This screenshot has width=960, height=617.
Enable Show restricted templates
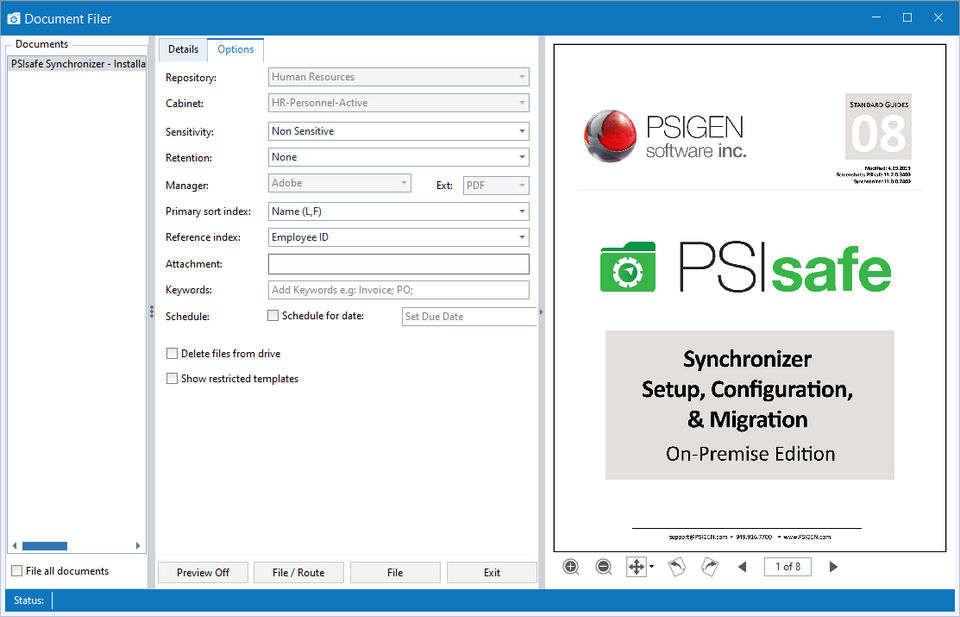tap(172, 378)
